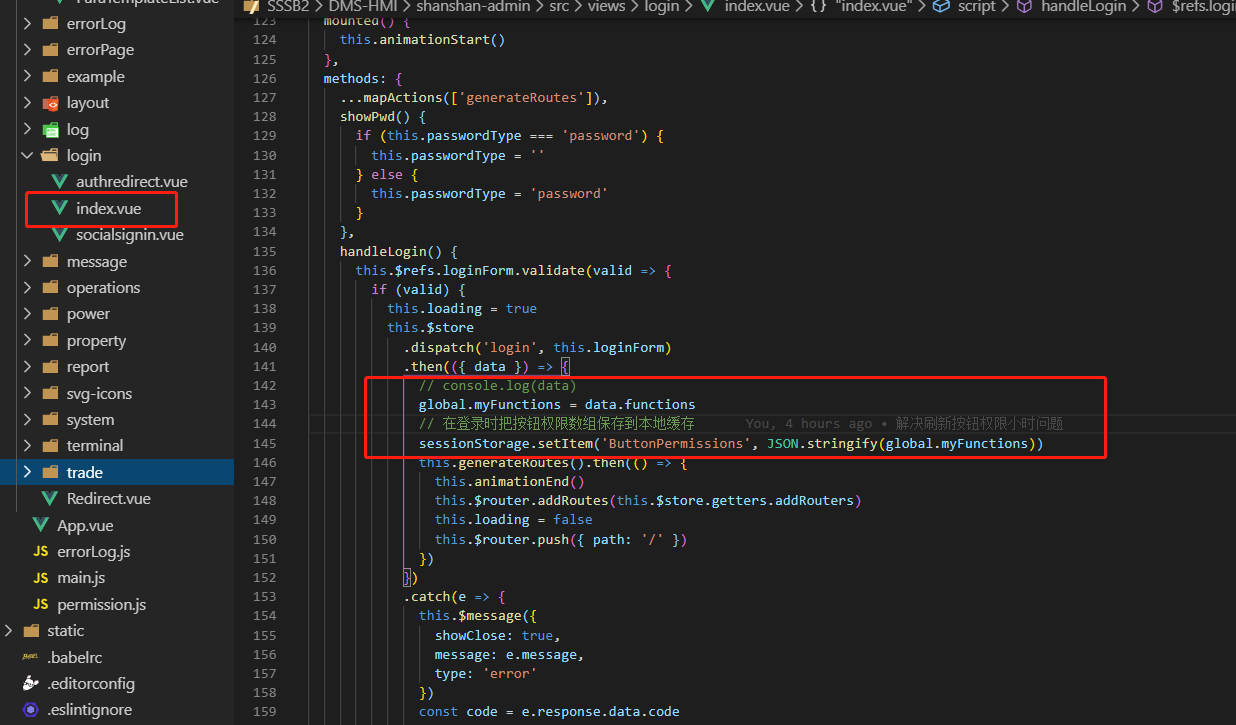The image size is (1236, 725).
Task: Select shanshan-admin in the breadcrumb
Action: coord(474,6)
